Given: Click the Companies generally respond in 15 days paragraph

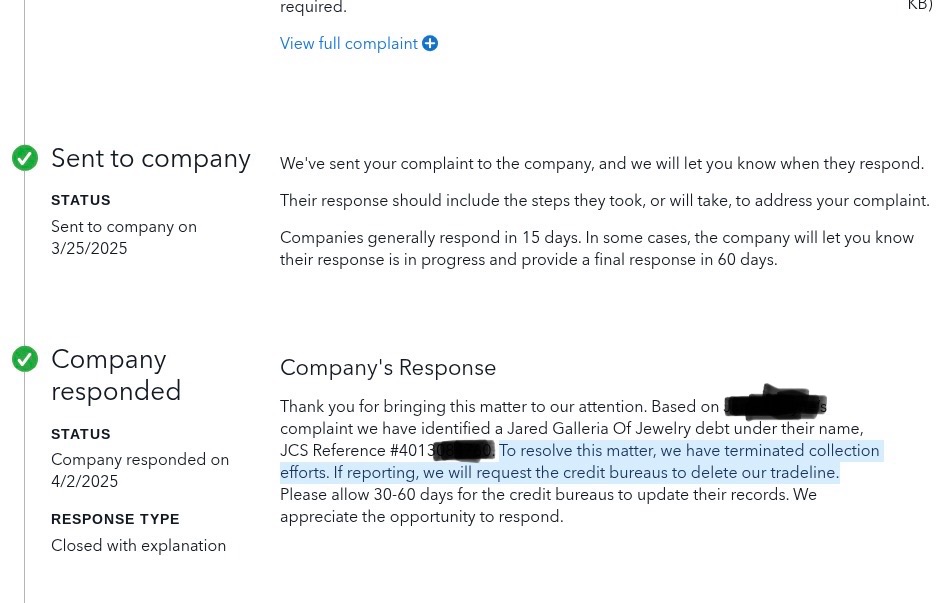Looking at the screenshot, I should pos(597,248).
